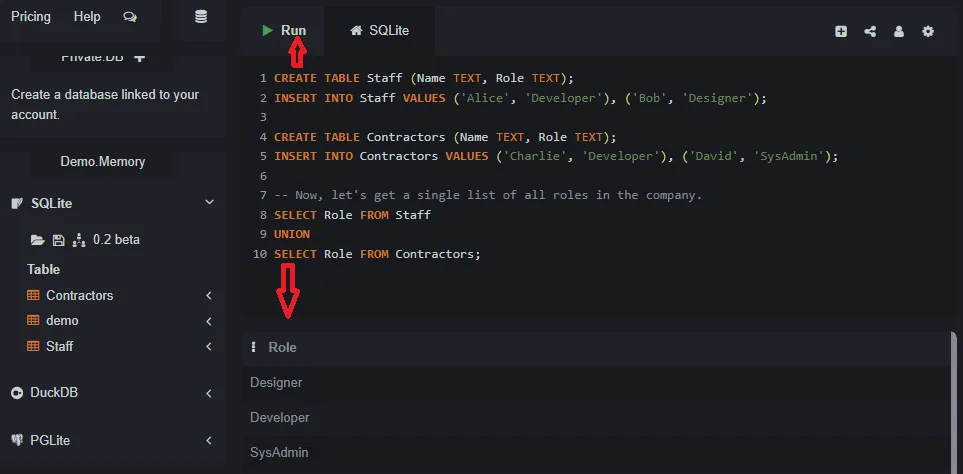Screen dimensions: 963x474
Task: Click the share icon in the top toolbar
Action: pos(870,32)
